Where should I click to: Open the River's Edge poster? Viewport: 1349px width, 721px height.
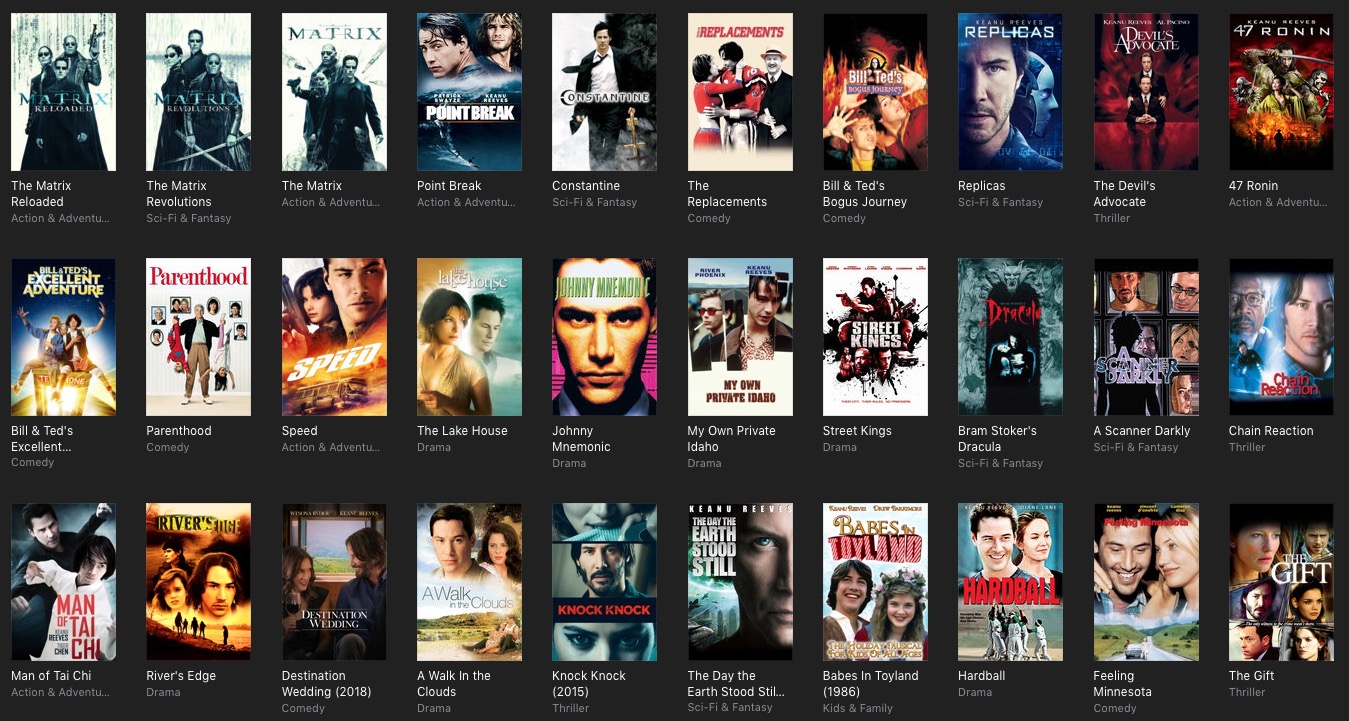coord(198,582)
